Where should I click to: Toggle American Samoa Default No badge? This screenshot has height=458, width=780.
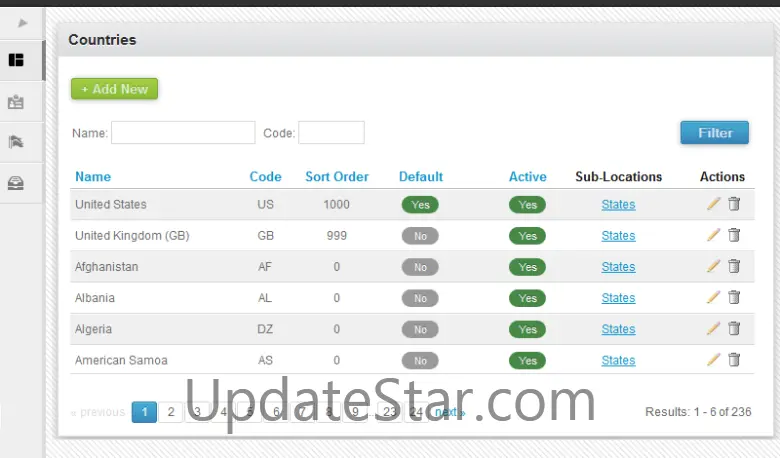(x=420, y=361)
